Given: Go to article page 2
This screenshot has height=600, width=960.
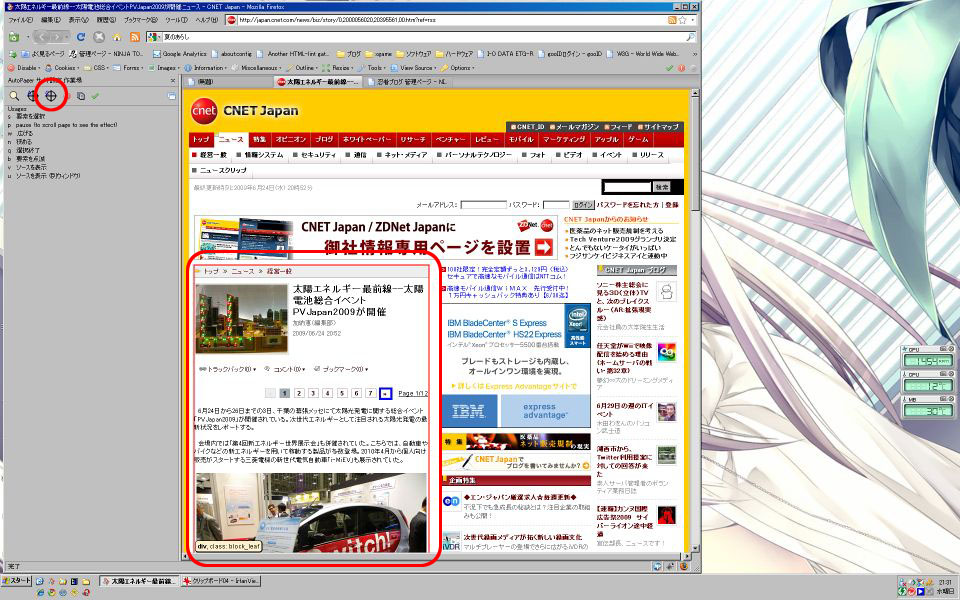Looking at the screenshot, I should pyautogui.click(x=299, y=393).
